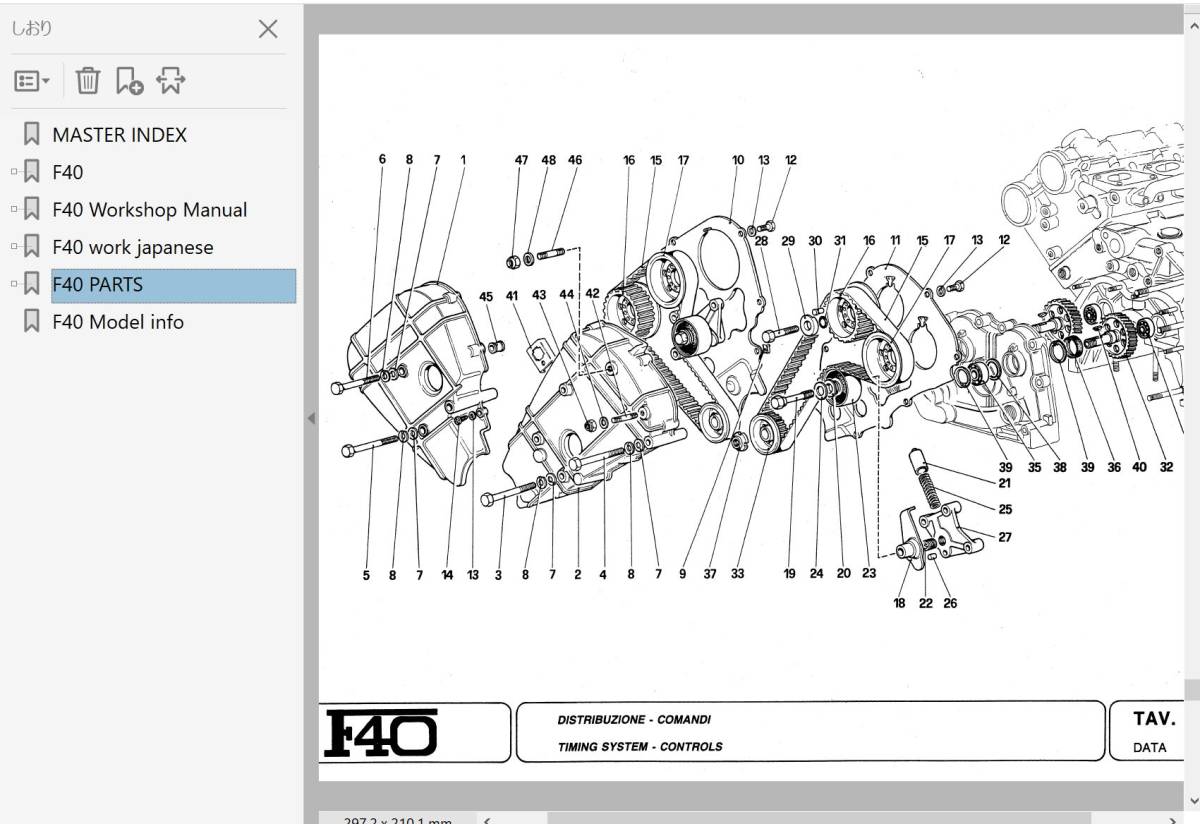The height and width of the screenshot is (824, 1200).
Task: Collapse the side panel with the left arrow handle
Action: (x=310, y=418)
